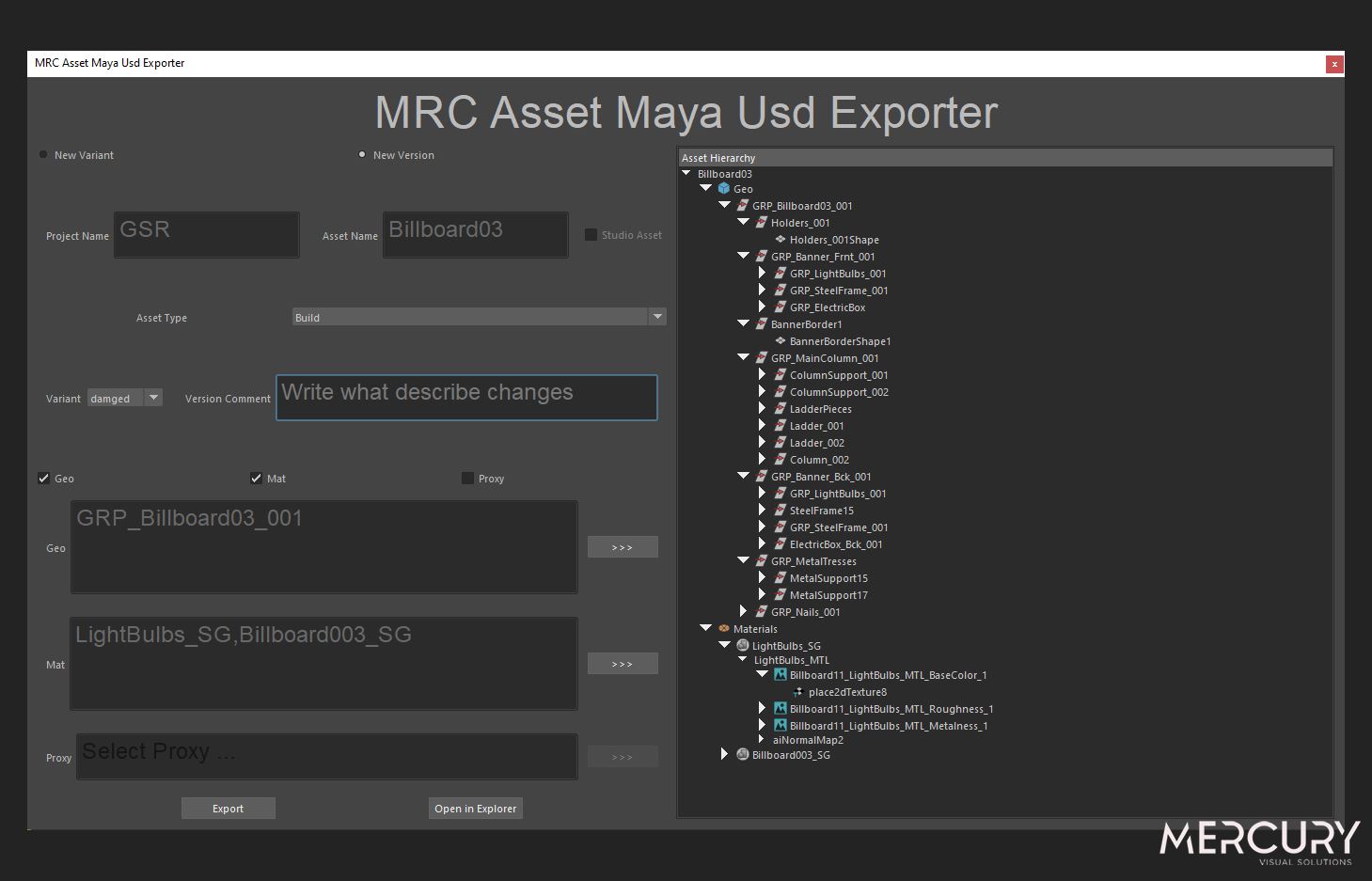This screenshot has height=881, width=1372.
Task: Expand the GRP_Nails_001 tree node
Action: (x=743, y=612)
